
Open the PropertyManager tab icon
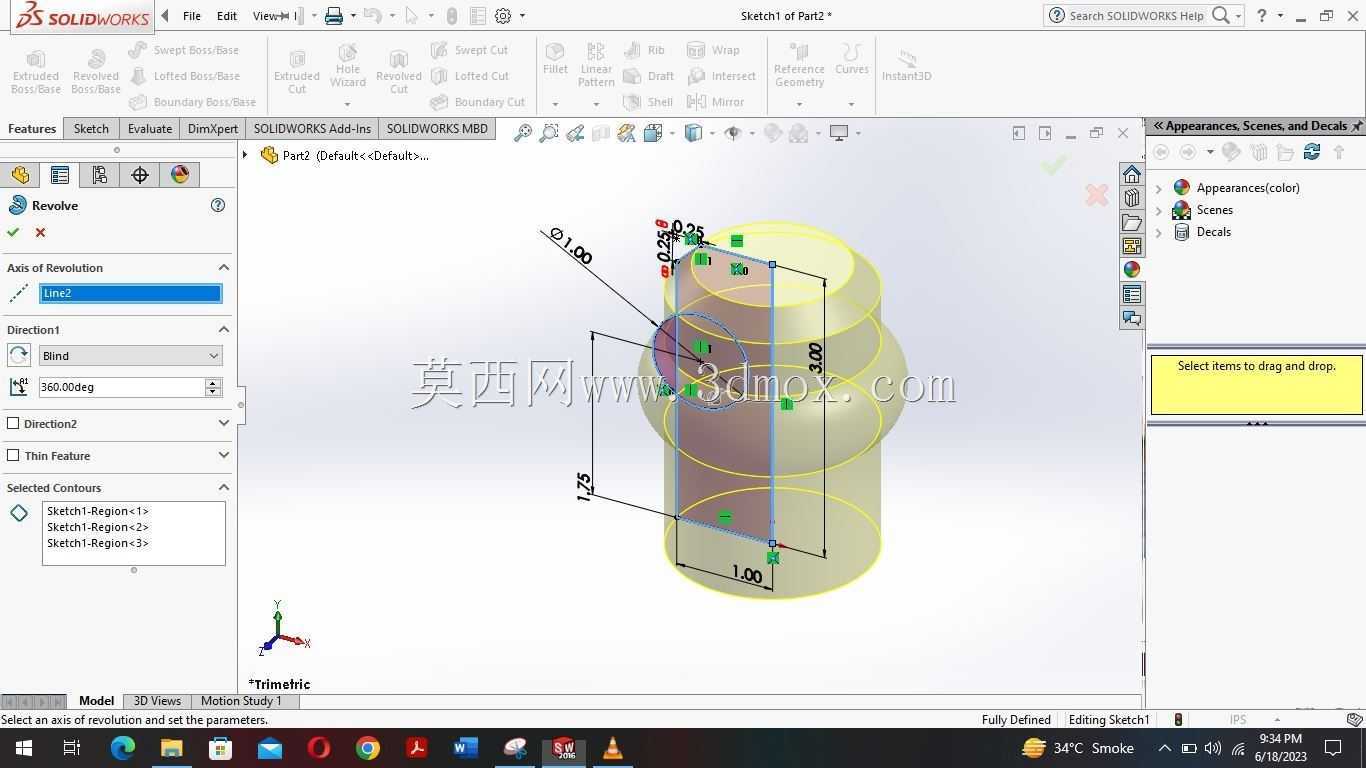click(60, 175)
